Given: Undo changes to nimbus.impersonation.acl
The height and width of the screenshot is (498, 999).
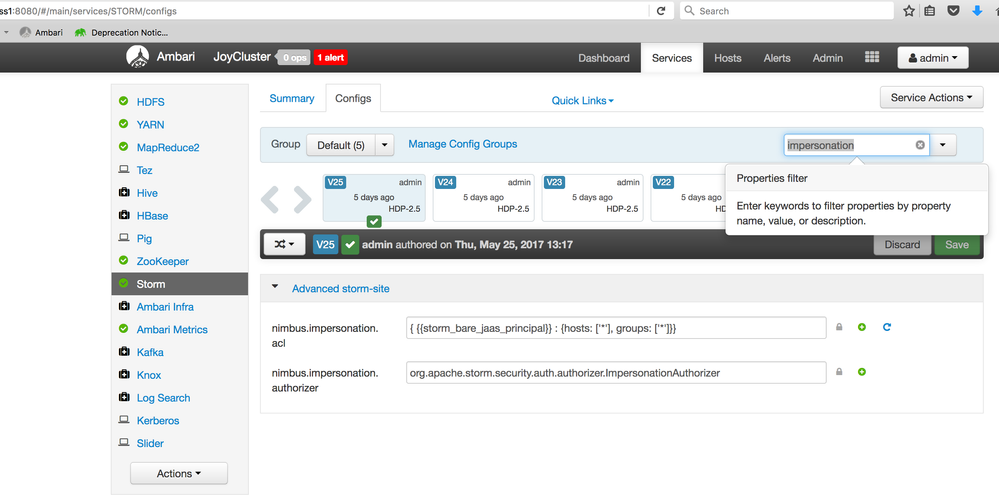Looking at the screenshot, I should [886, 327].
